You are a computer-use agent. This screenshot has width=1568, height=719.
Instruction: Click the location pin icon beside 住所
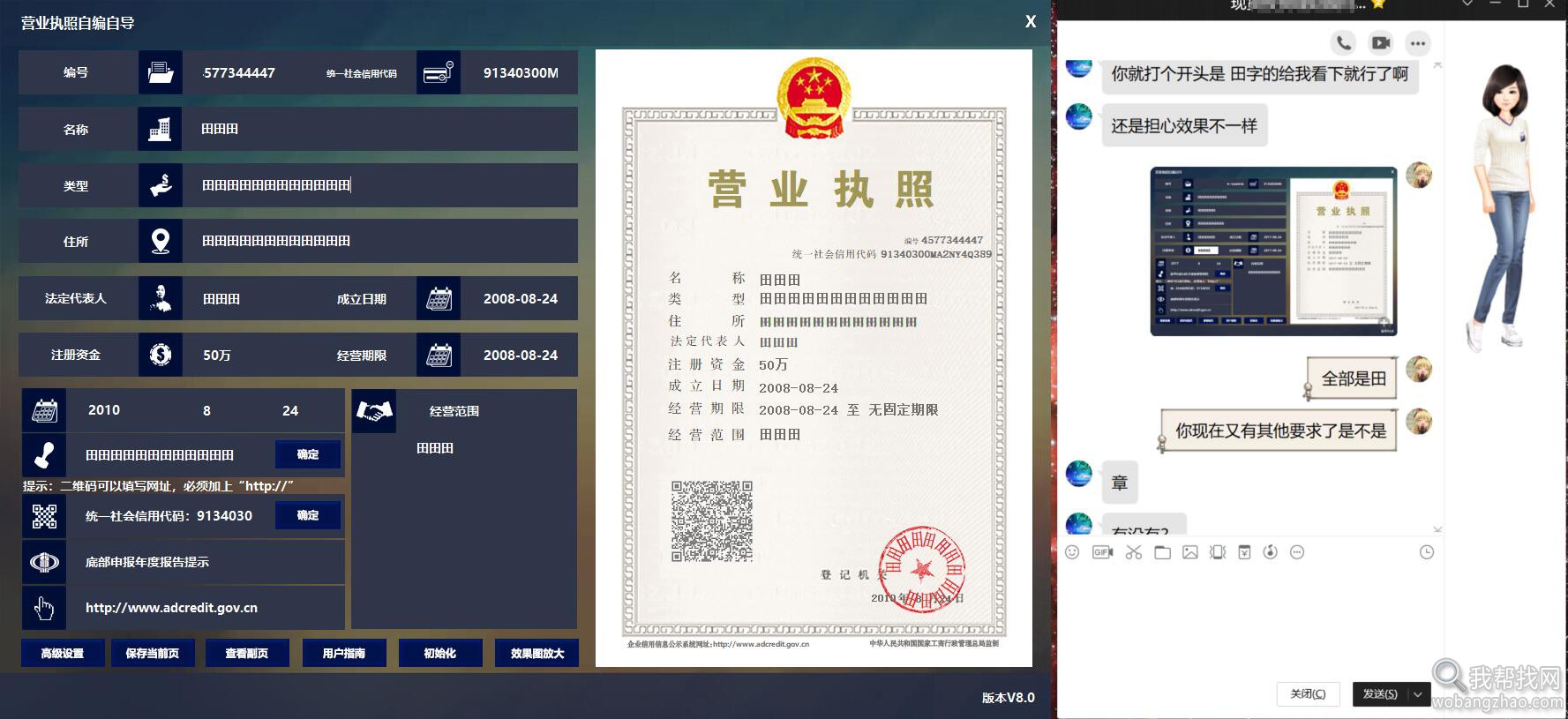[161, 241]
